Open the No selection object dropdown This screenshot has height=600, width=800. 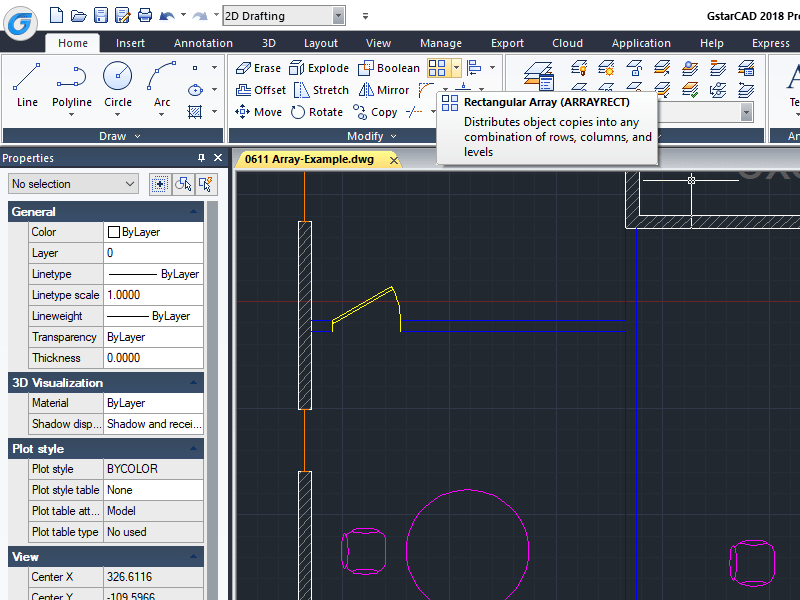click(73, 184)
